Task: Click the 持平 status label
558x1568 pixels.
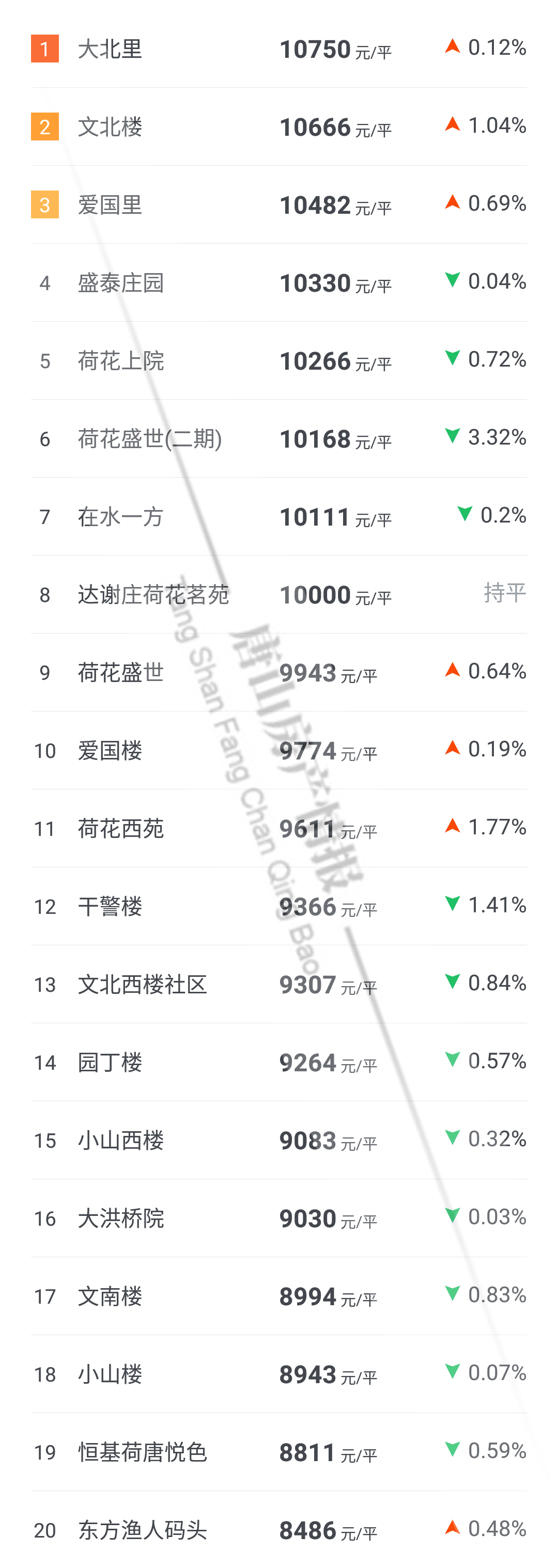Action: [504, 592]
